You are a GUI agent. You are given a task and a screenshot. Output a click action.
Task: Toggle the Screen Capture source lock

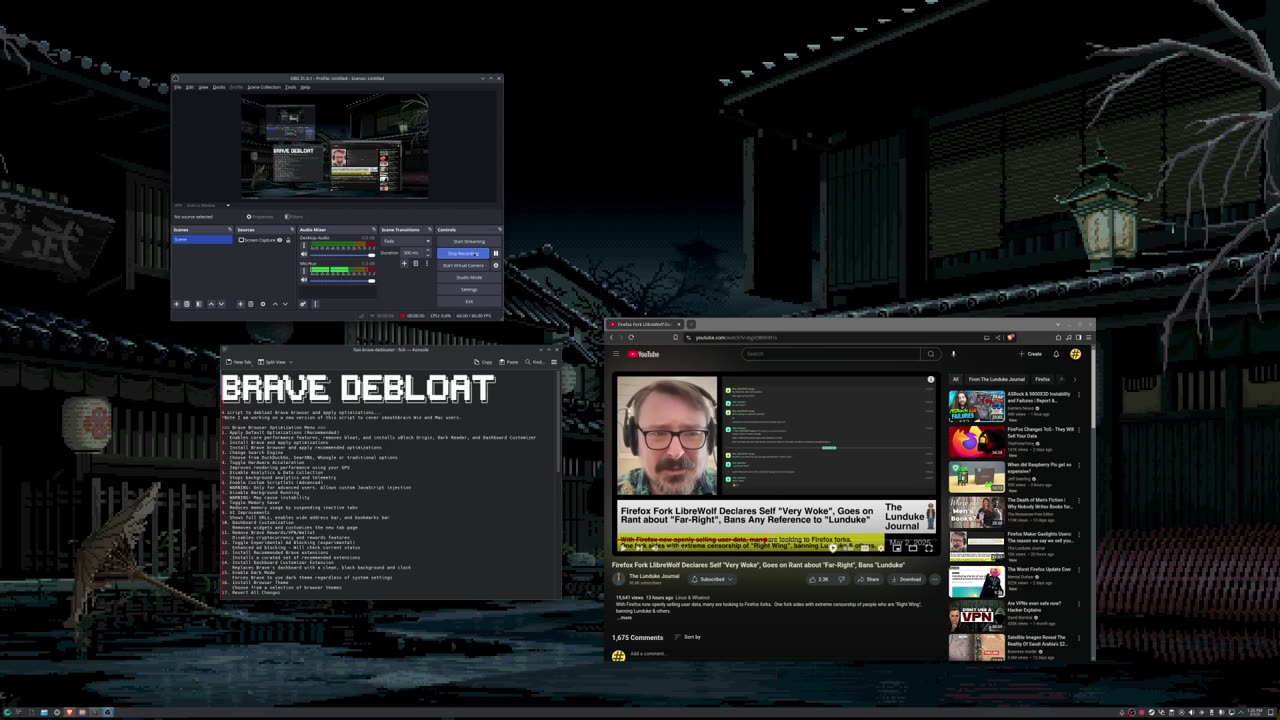point(288,240)
